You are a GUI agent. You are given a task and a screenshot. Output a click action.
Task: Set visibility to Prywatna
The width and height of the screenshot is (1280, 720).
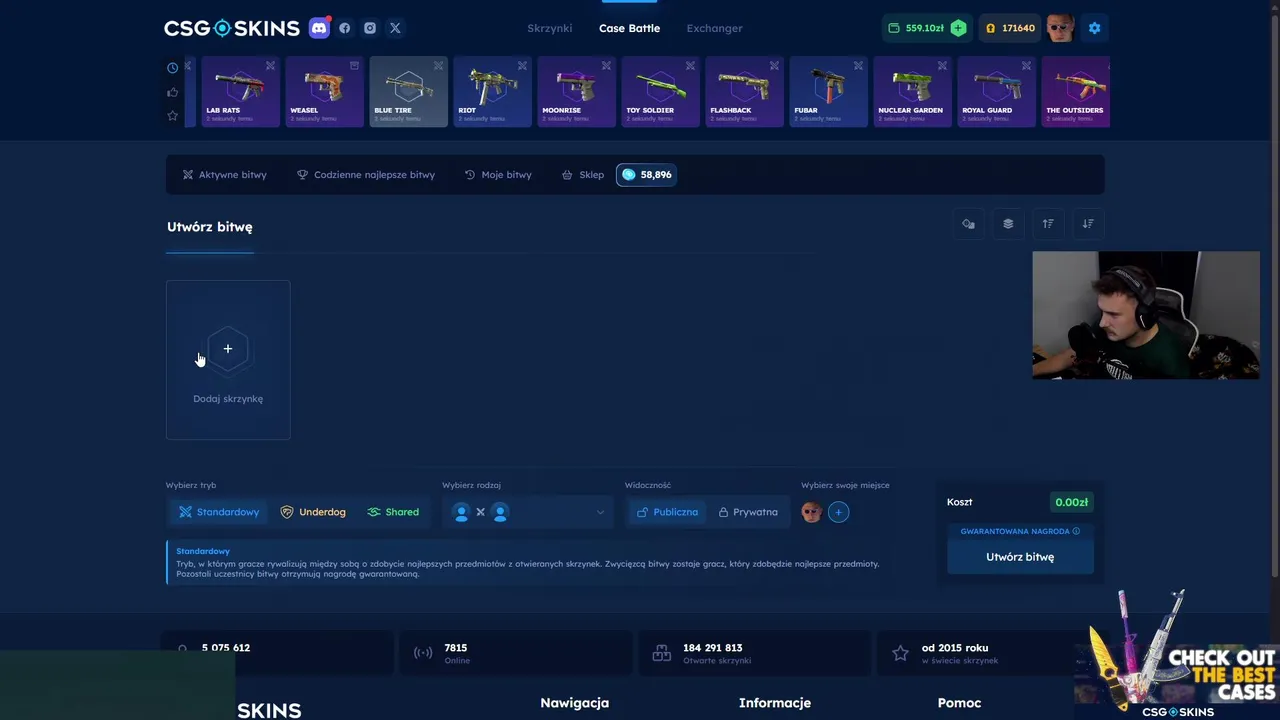point(748,512)
